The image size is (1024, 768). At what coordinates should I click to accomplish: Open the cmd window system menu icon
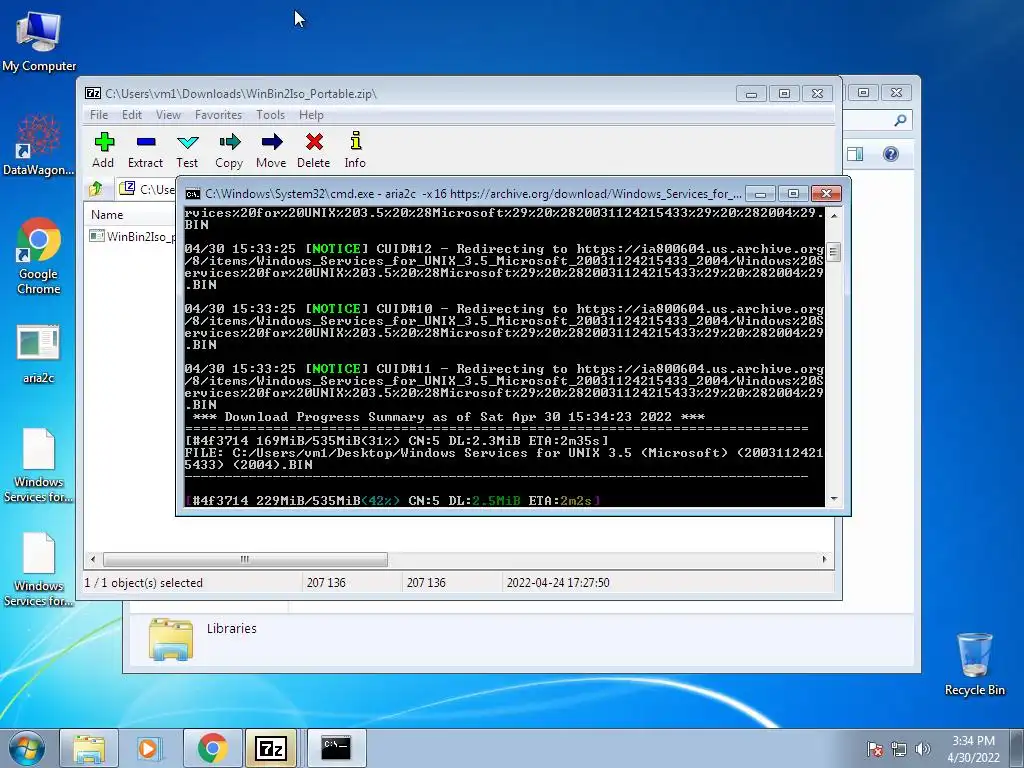(193, 194)
